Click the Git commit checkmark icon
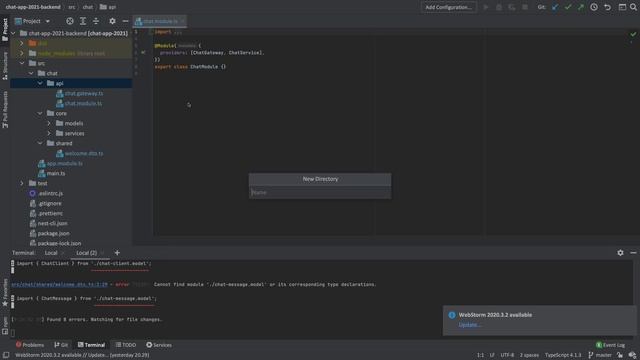The height and width of the screenshot is (360, 640). 568,7
